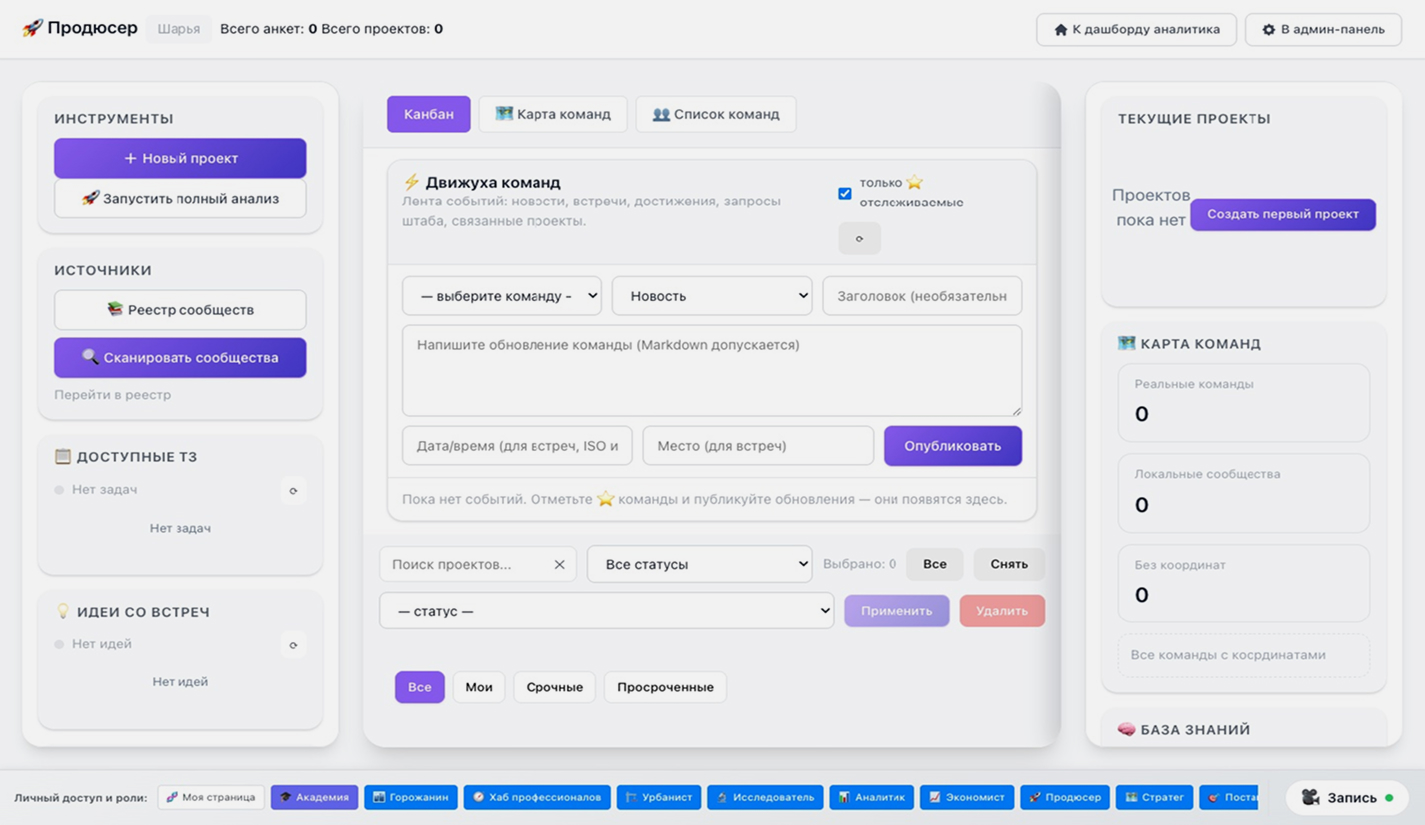The image size is (1425, 825).
Task: Switch to the Карта команд tab
Action: click(553, 114)
